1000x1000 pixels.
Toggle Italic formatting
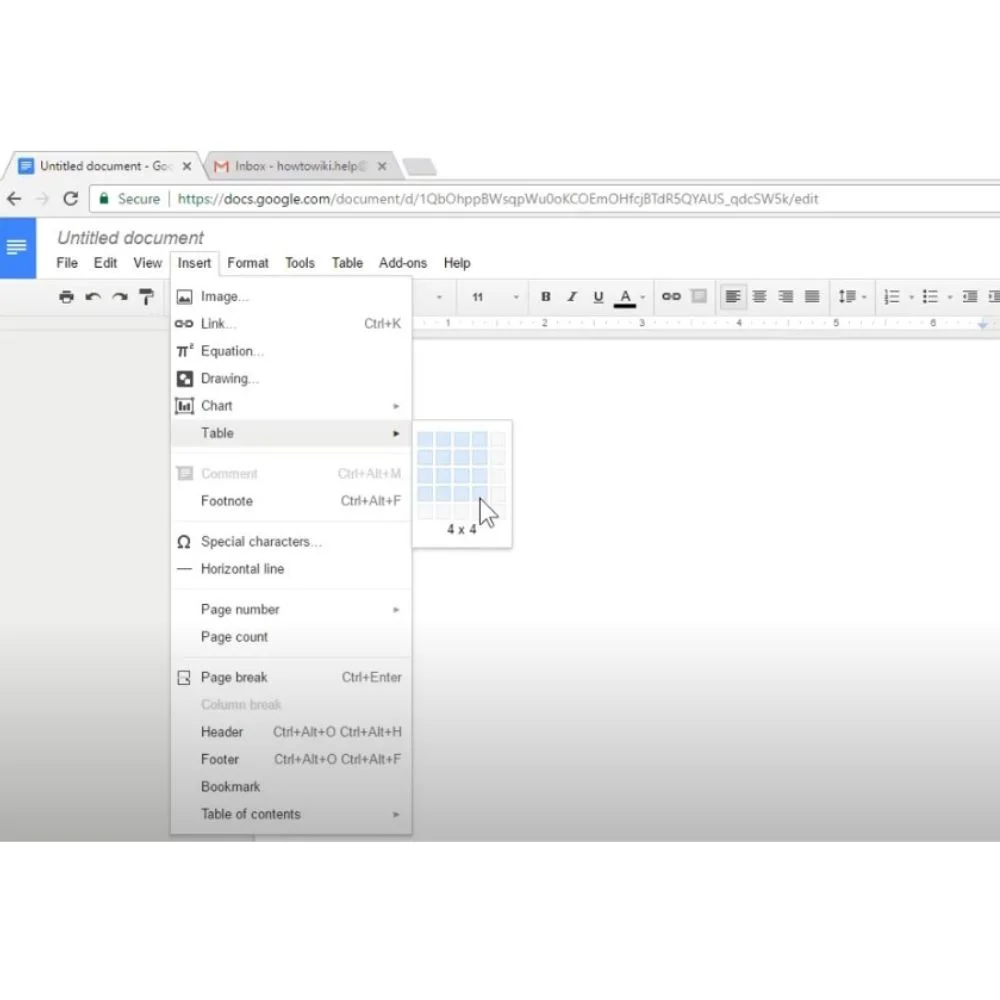click(x=572, y=297)
